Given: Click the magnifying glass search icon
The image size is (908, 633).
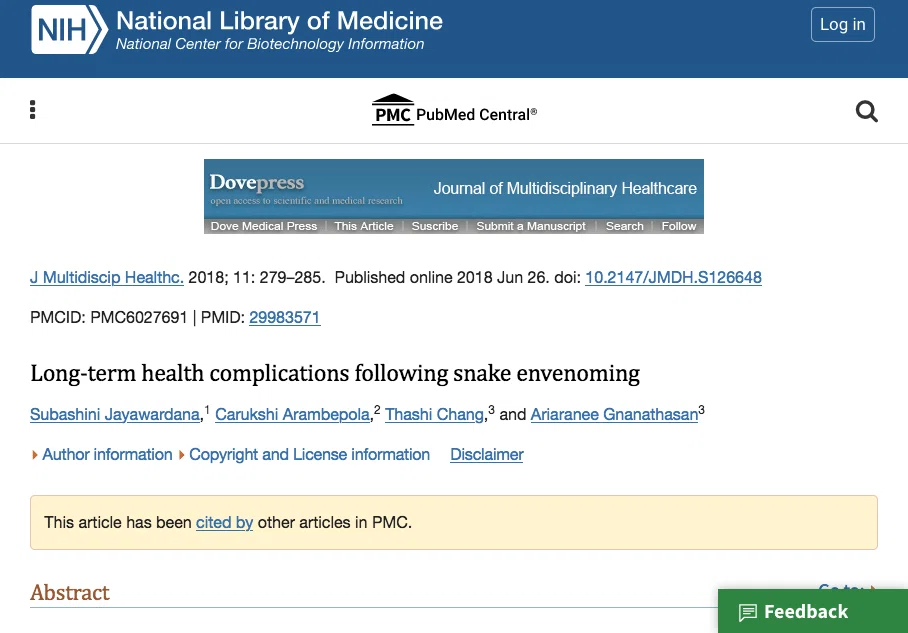Looking at the screenshot, I should [x=866, y=111].
